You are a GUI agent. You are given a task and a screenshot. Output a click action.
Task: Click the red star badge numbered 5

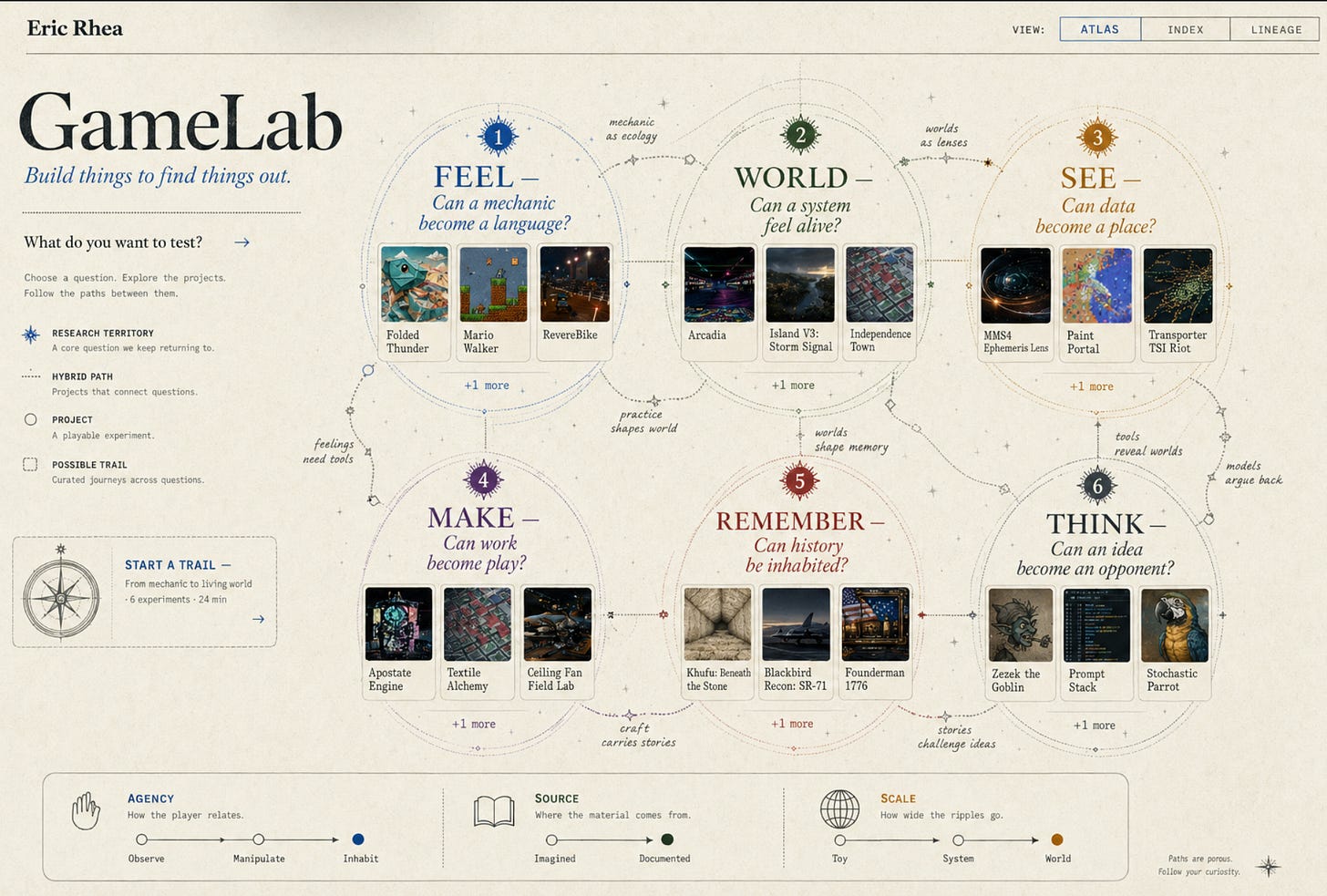(x=799, y=480)
